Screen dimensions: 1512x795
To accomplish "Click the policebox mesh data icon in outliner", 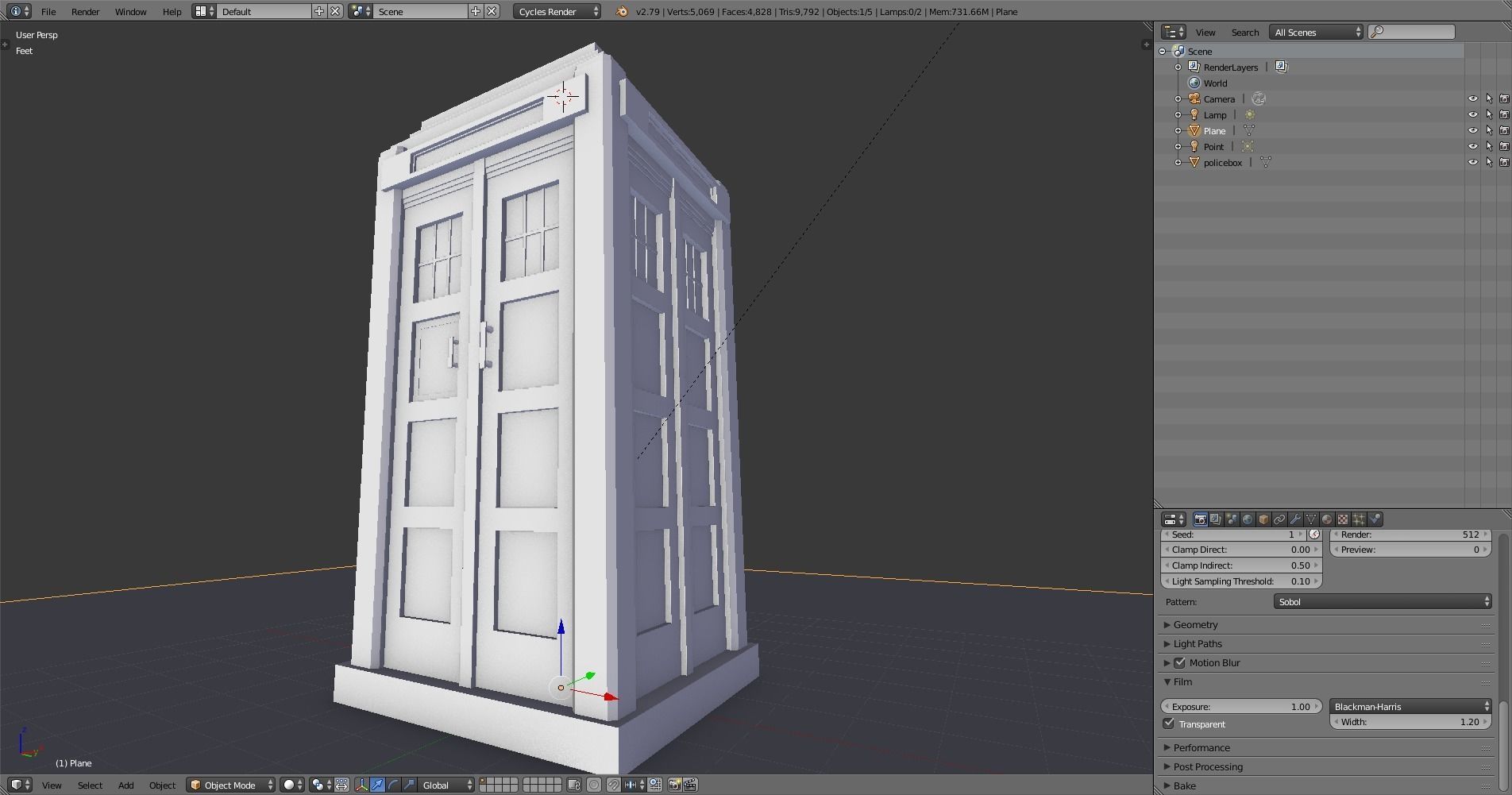I will pos(1266,162).
